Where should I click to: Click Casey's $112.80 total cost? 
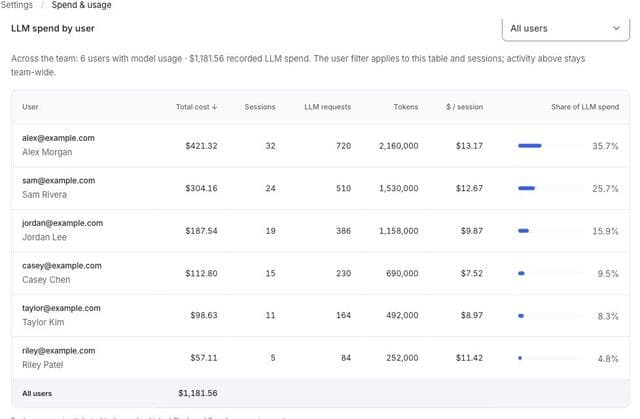[x=201, y=273]
